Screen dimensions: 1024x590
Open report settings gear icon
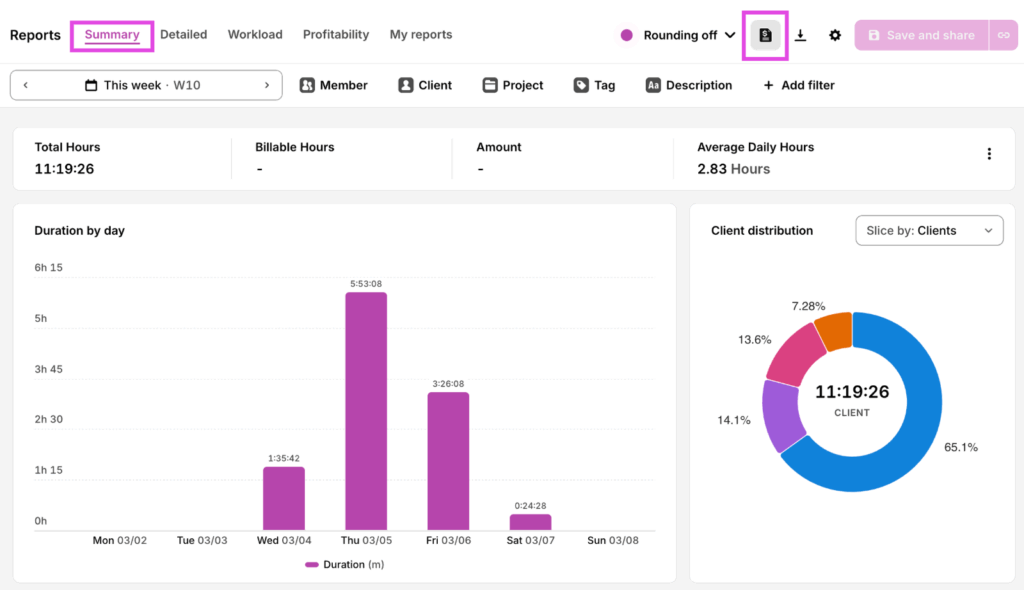pos(835,35)
